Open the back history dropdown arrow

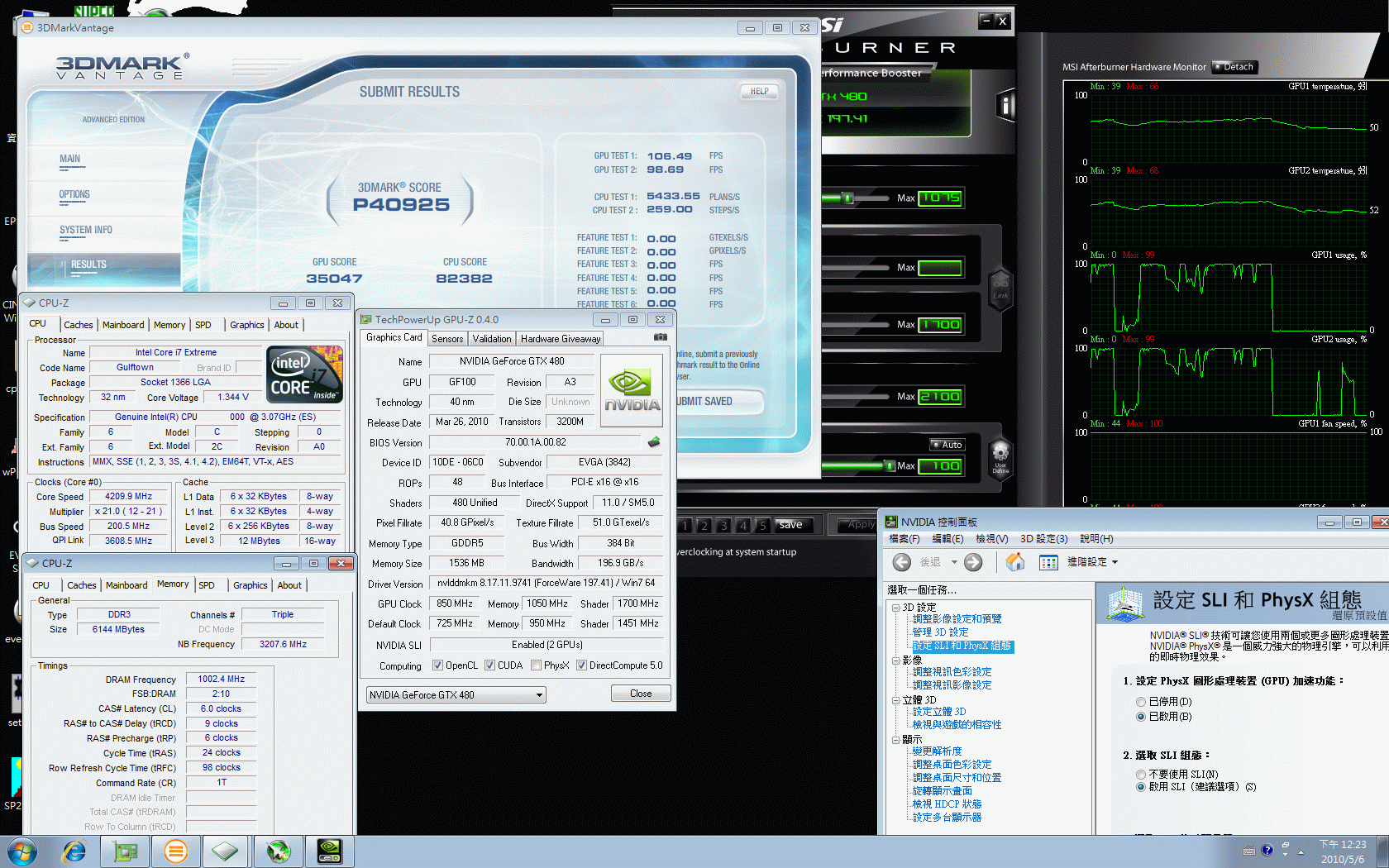953,562
